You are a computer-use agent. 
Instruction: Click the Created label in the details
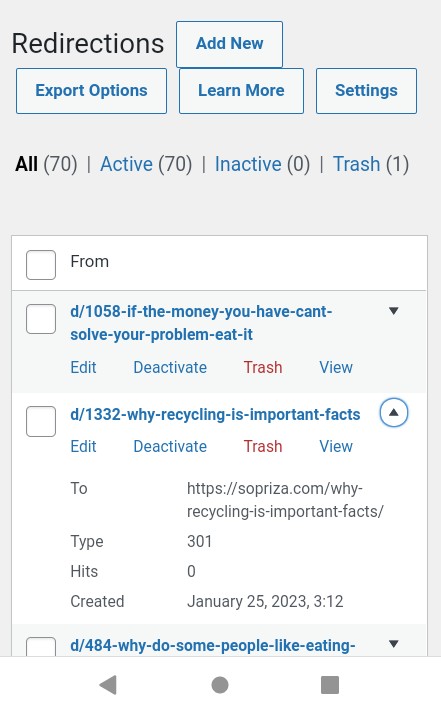[97, 602]
